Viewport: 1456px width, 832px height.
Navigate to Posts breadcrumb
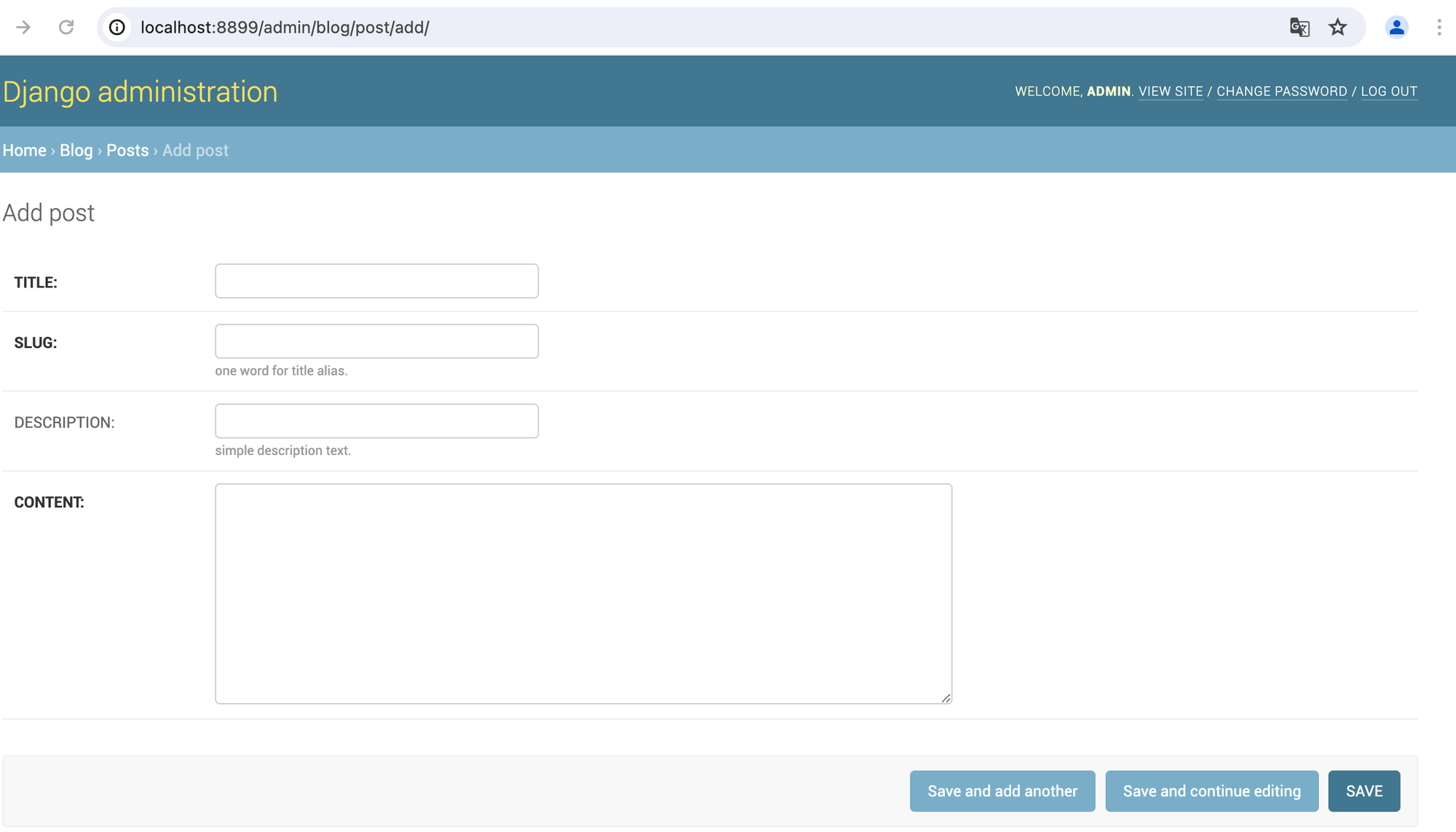(127, 150)
